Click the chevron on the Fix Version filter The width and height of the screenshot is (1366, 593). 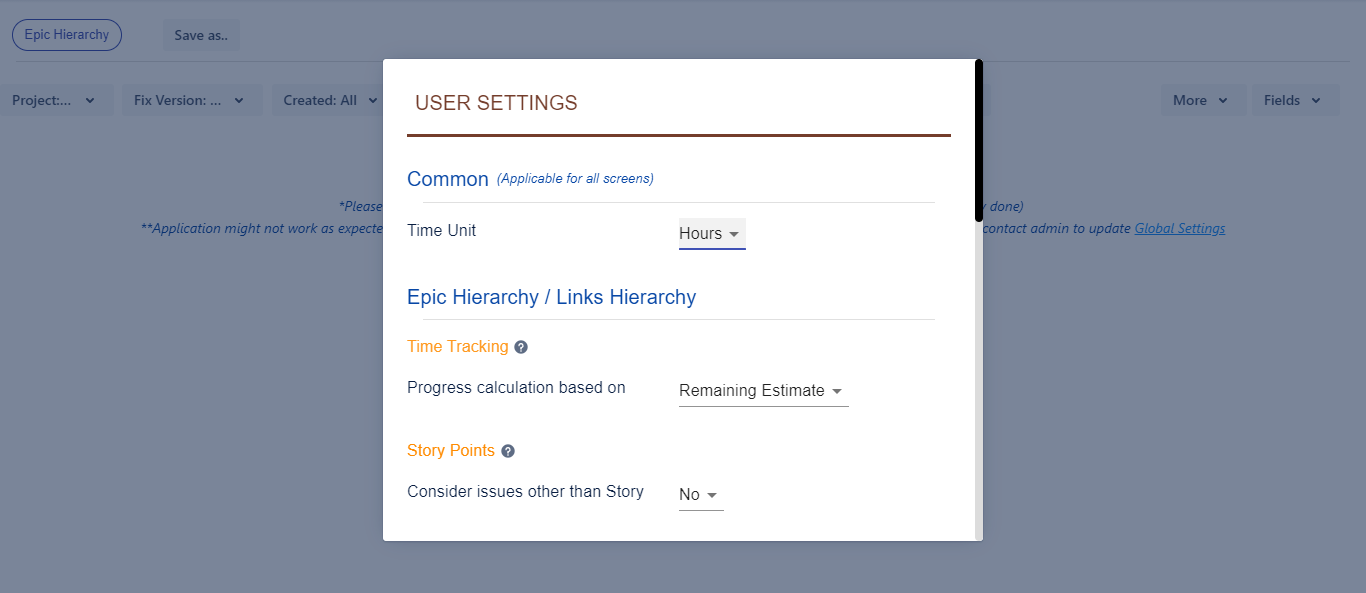239,100
